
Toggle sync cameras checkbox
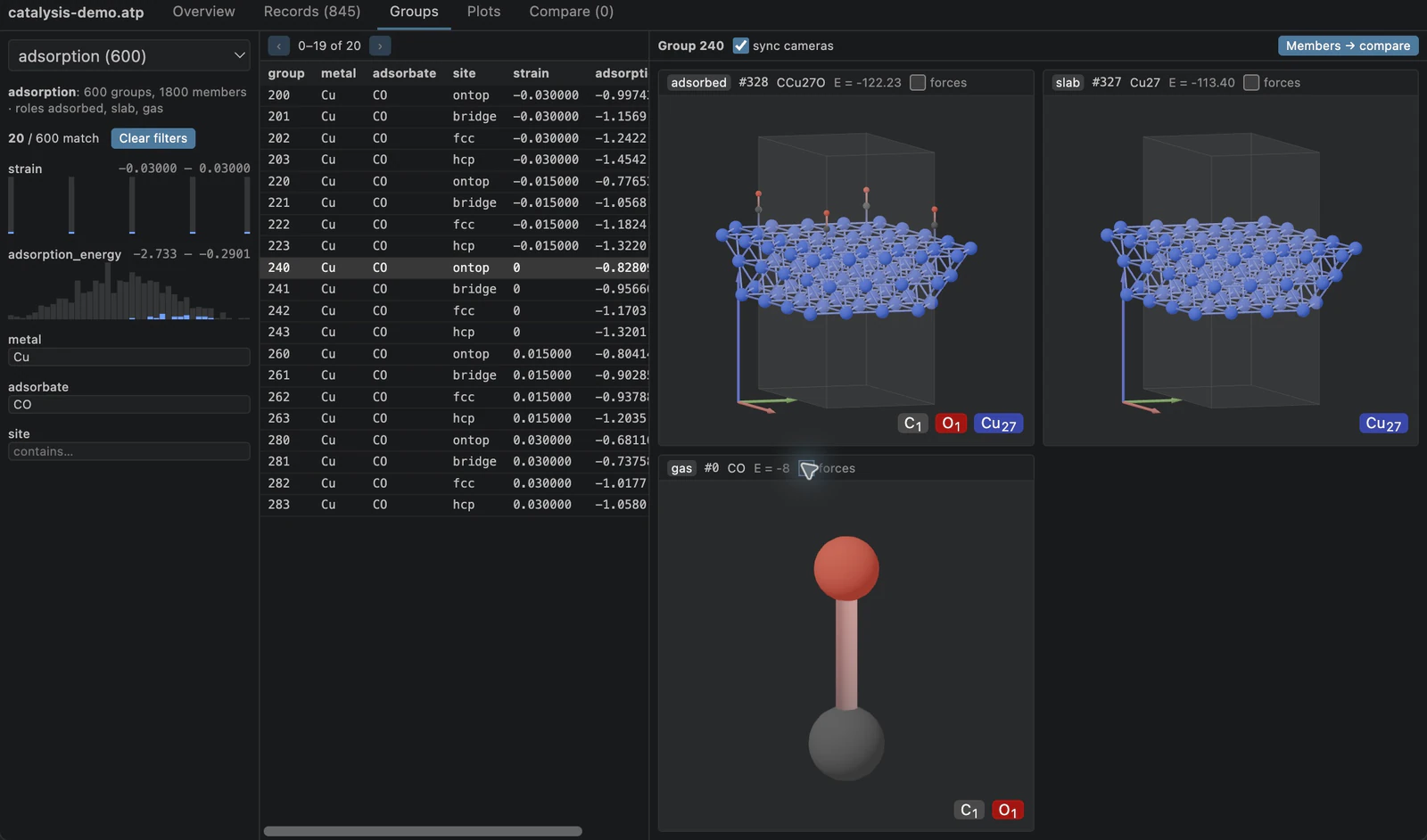pyautogui.click(x=740, y=45)
